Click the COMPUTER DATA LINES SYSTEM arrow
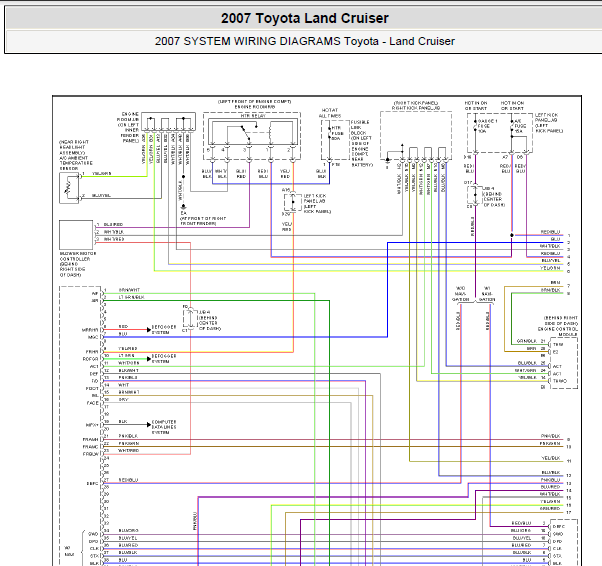This screenshot has width=602, height=566. (x=149, y=425)
